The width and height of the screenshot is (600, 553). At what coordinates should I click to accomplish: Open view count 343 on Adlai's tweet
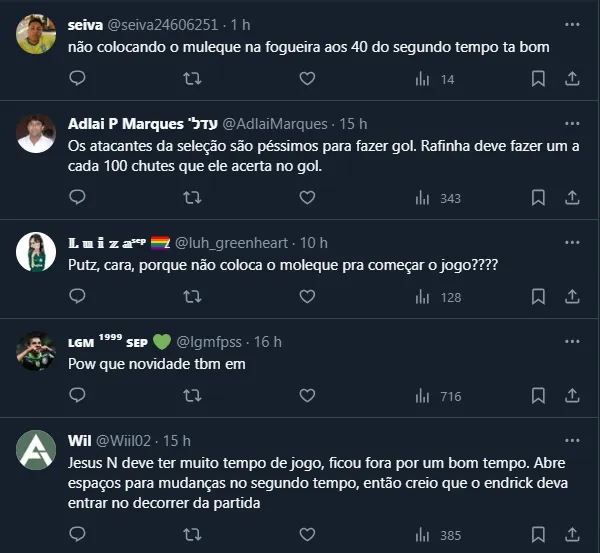[437, 198]
